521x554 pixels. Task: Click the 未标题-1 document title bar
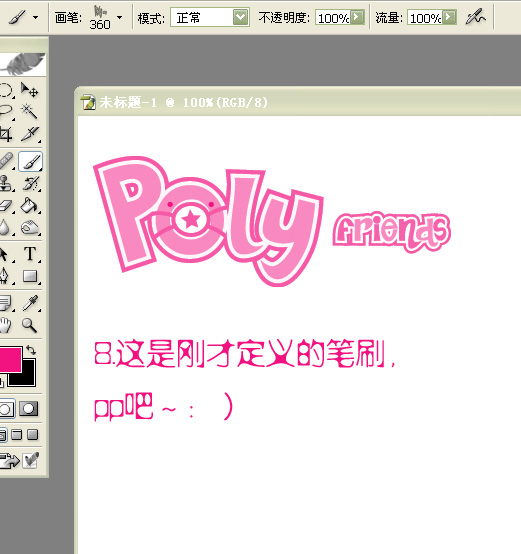(x=298, y=102)
